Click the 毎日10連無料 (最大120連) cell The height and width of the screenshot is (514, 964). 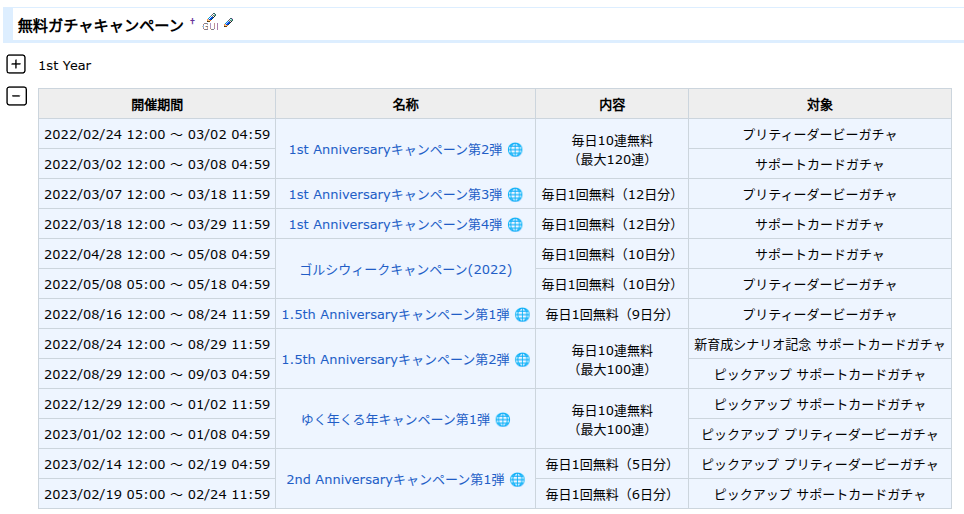coord(612,149)
